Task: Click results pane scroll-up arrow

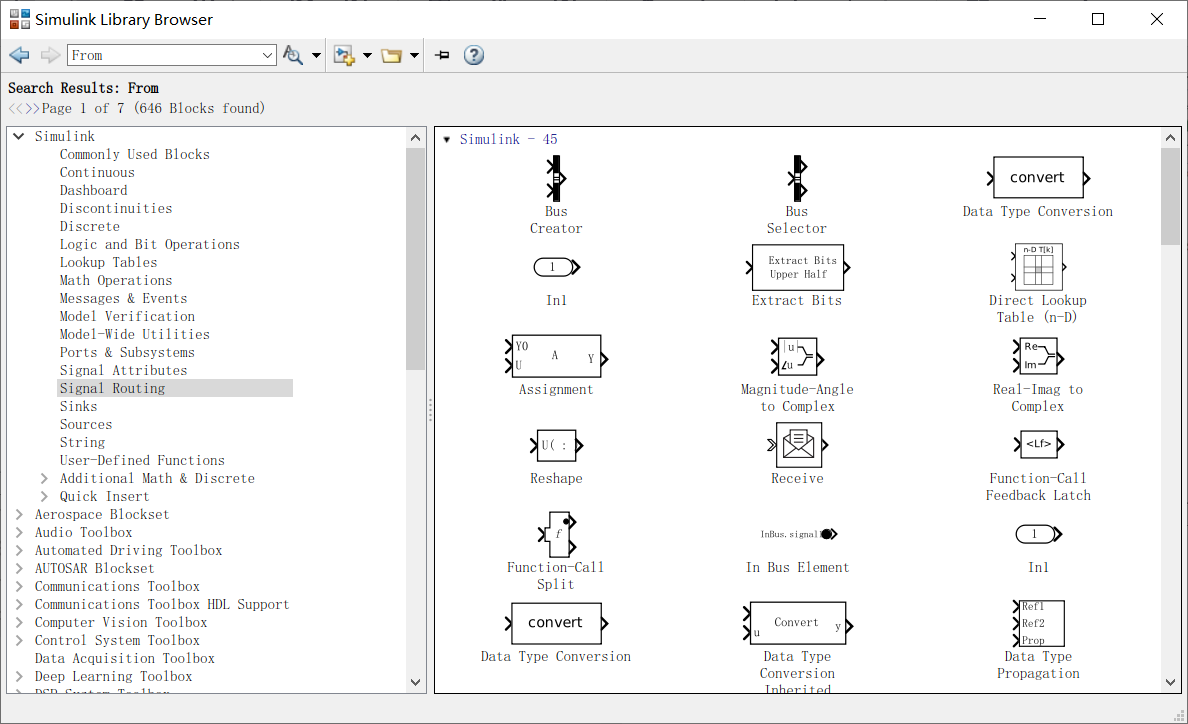Action: [1171, 138]
